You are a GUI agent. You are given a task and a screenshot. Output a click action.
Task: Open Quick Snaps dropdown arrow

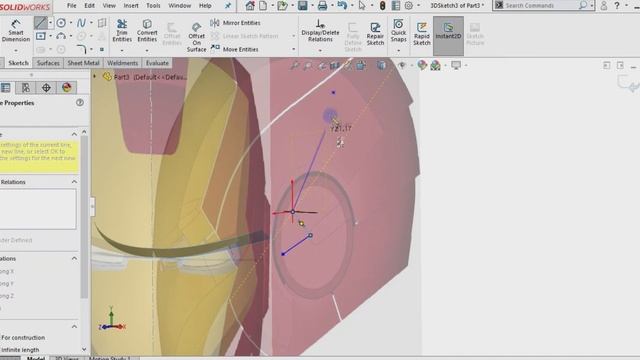(x=398, y=51)
